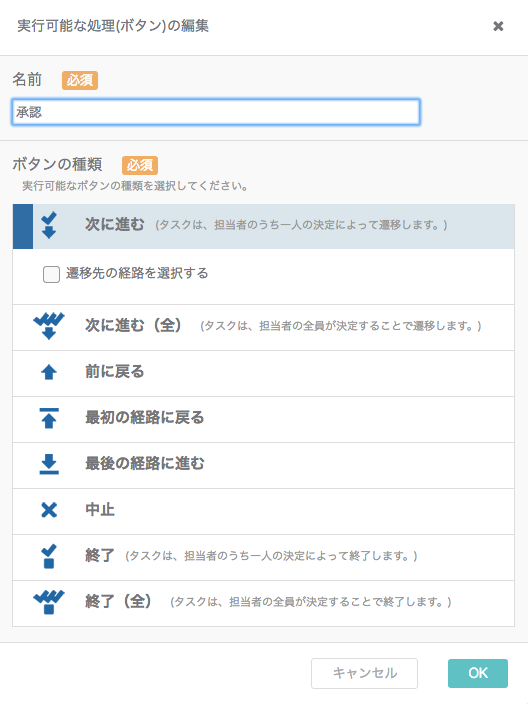Select the 次に進む button type row
The image size is (528, 704).
click(264, 226)
